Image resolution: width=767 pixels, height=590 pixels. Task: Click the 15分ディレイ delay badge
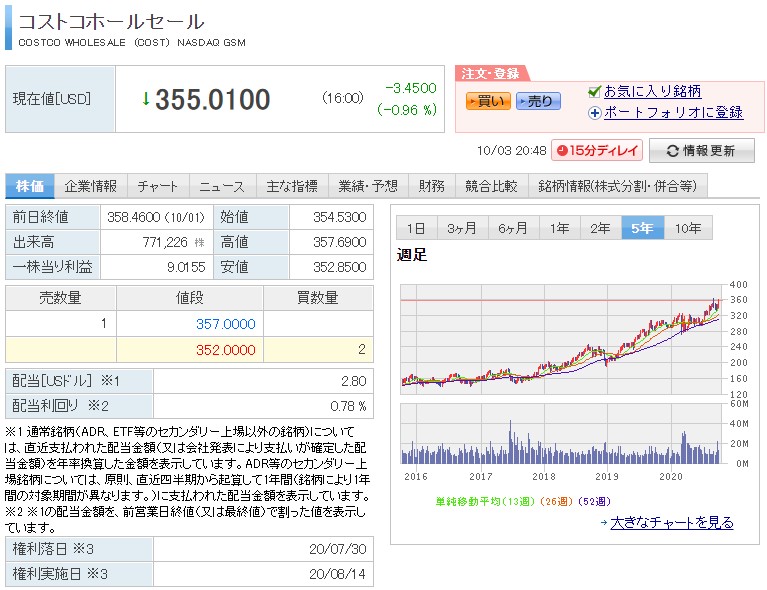pyautogui.click(x=597, y=150)
